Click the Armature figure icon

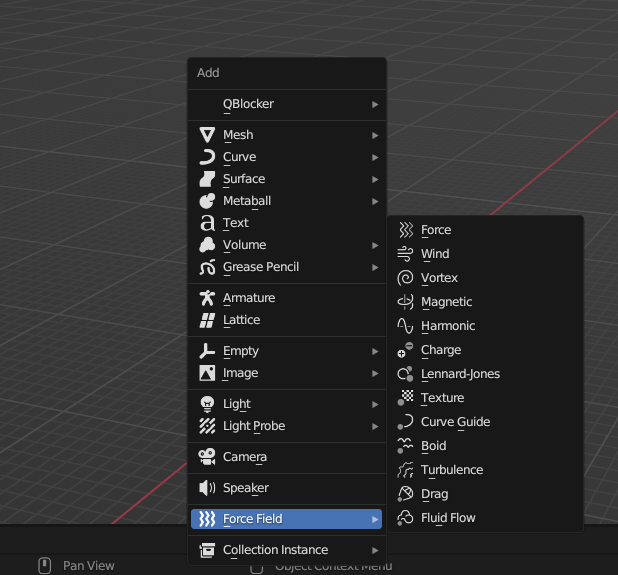(207, 298)
